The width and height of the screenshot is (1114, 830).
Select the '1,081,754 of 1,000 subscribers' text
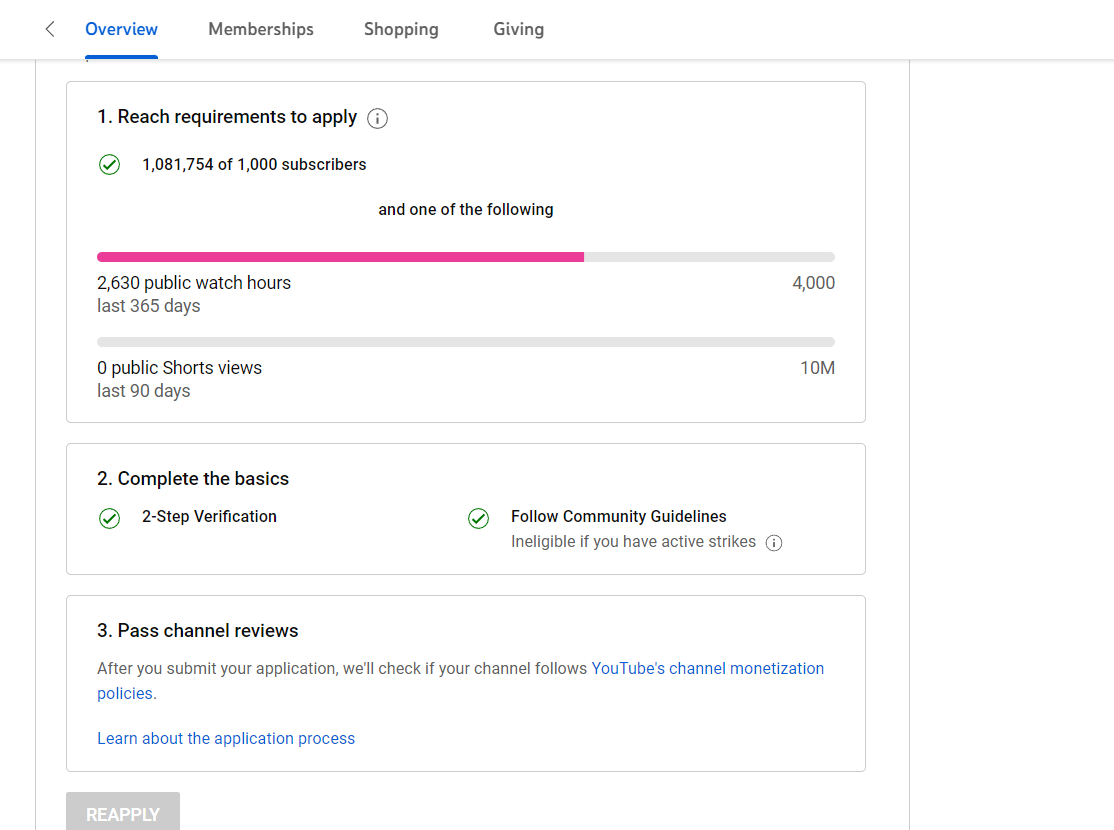[x=254, y=165]
